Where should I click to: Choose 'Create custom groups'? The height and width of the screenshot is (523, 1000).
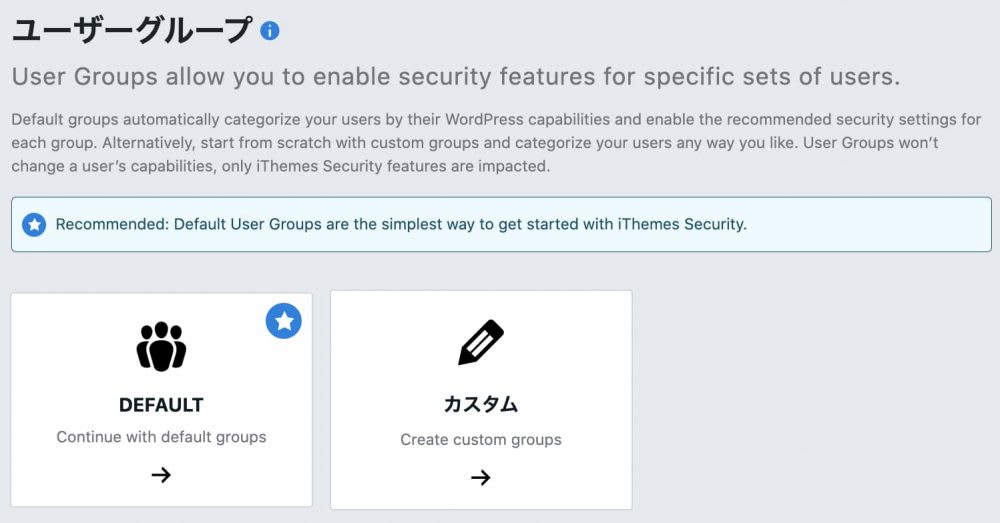click(481, 439)
